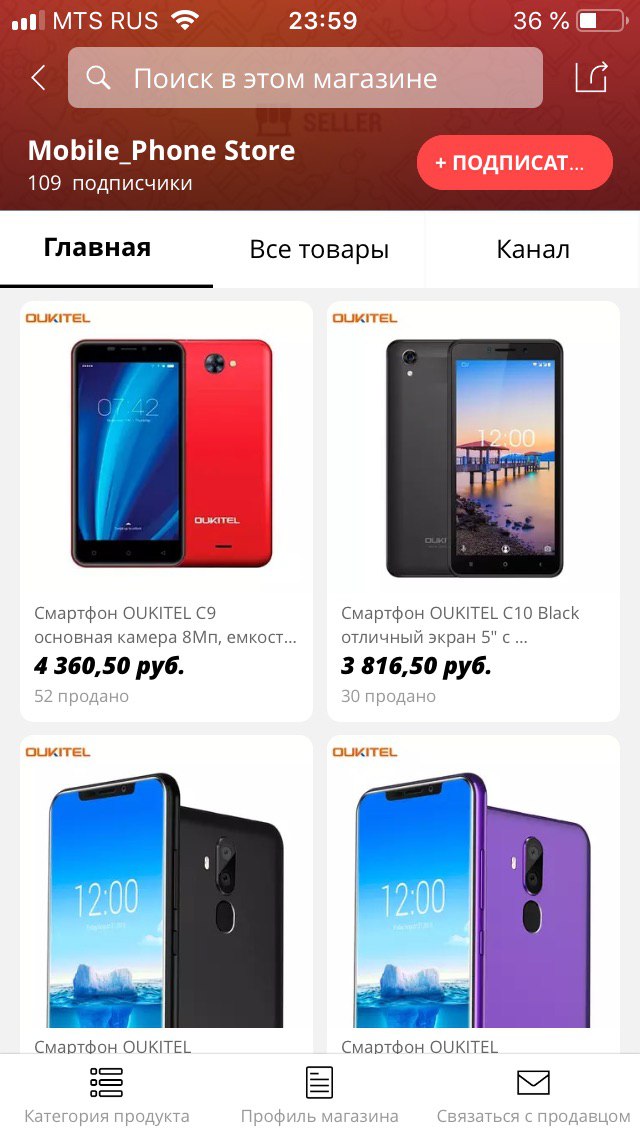The image size is (640, 1136).
Task: Tap the battery icon in status bar
Action: click(x=602, y=20)
